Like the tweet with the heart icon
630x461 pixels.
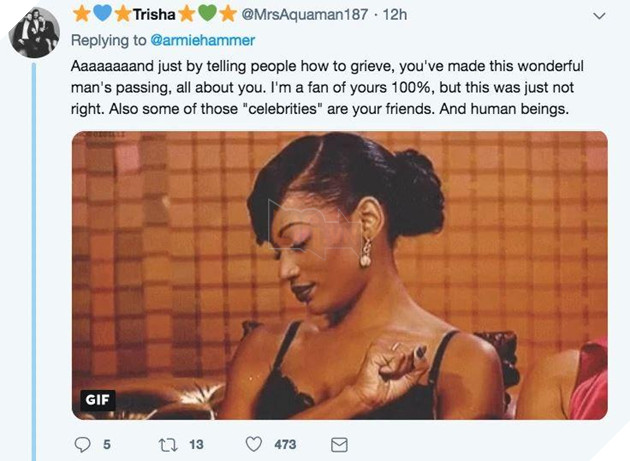[254, 444]
